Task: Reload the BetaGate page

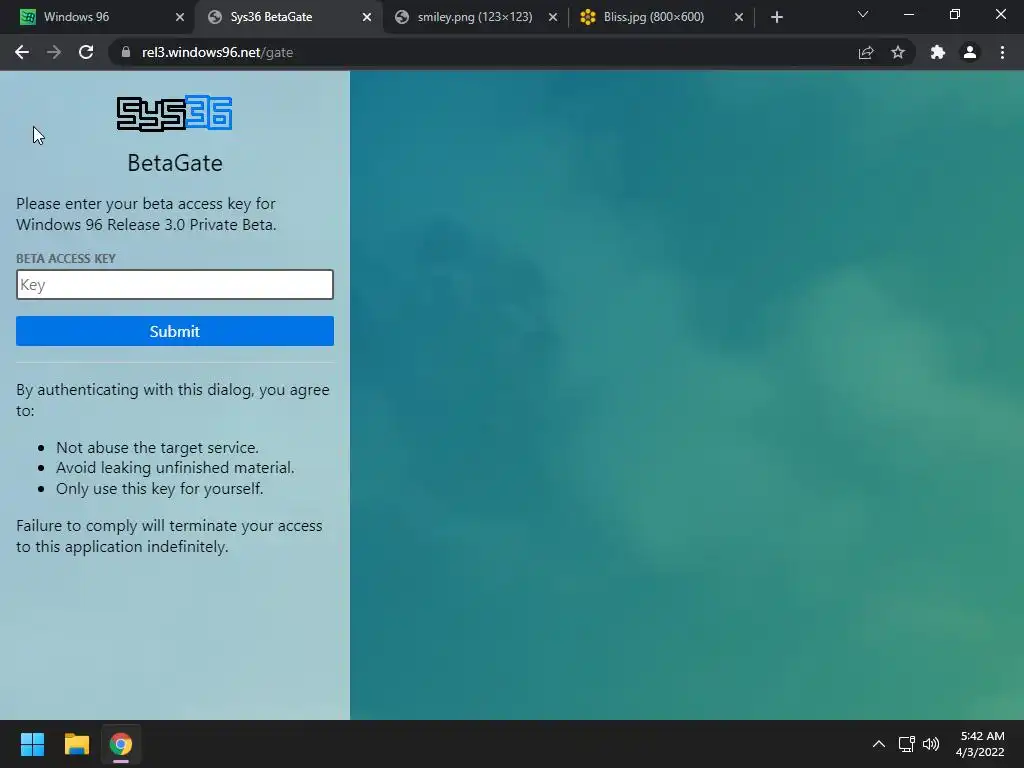Action: click(86, 52)
